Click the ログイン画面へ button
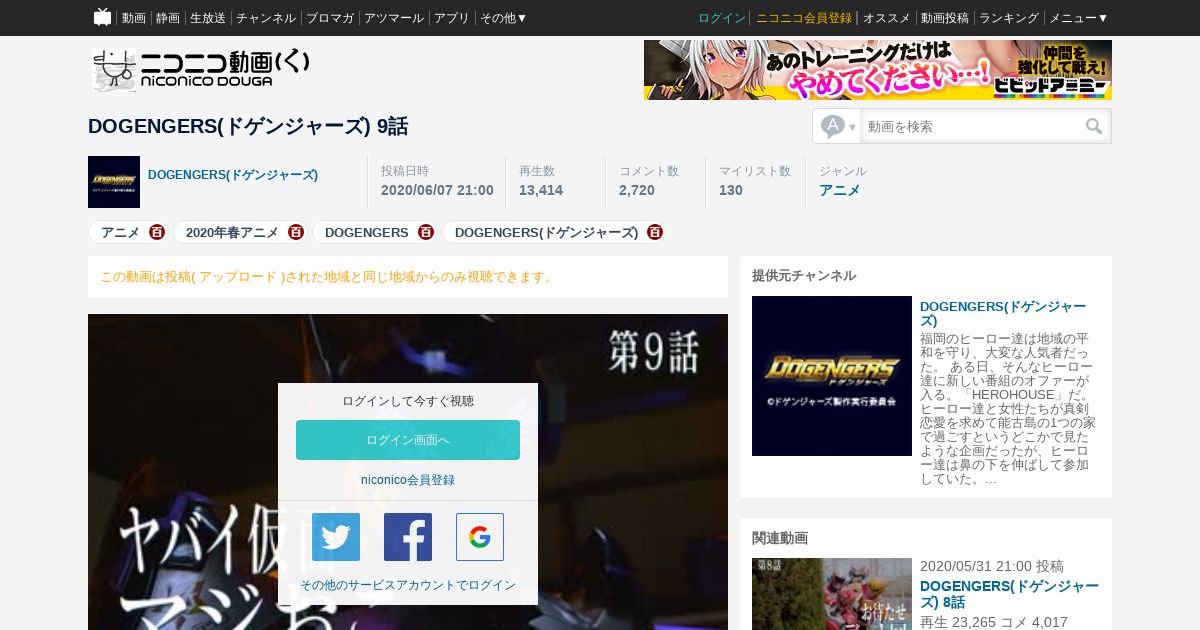This screenshot has height=630, width=1200. tap(408, 440)
